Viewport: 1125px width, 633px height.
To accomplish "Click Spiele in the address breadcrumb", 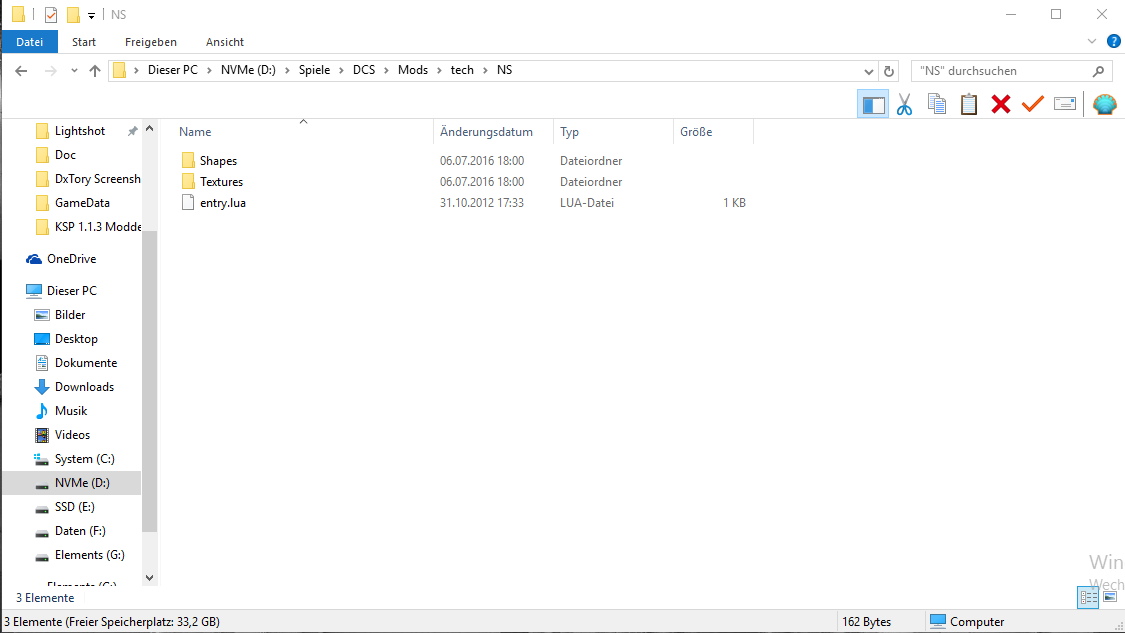I will click(314, 70).
